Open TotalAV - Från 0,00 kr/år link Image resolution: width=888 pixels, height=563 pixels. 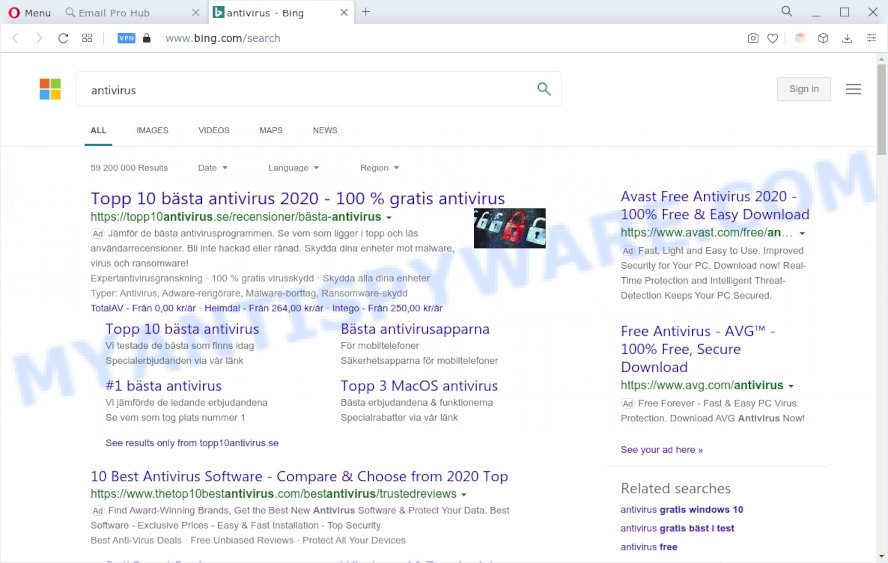pyautogui.click(x=143, y=308)
